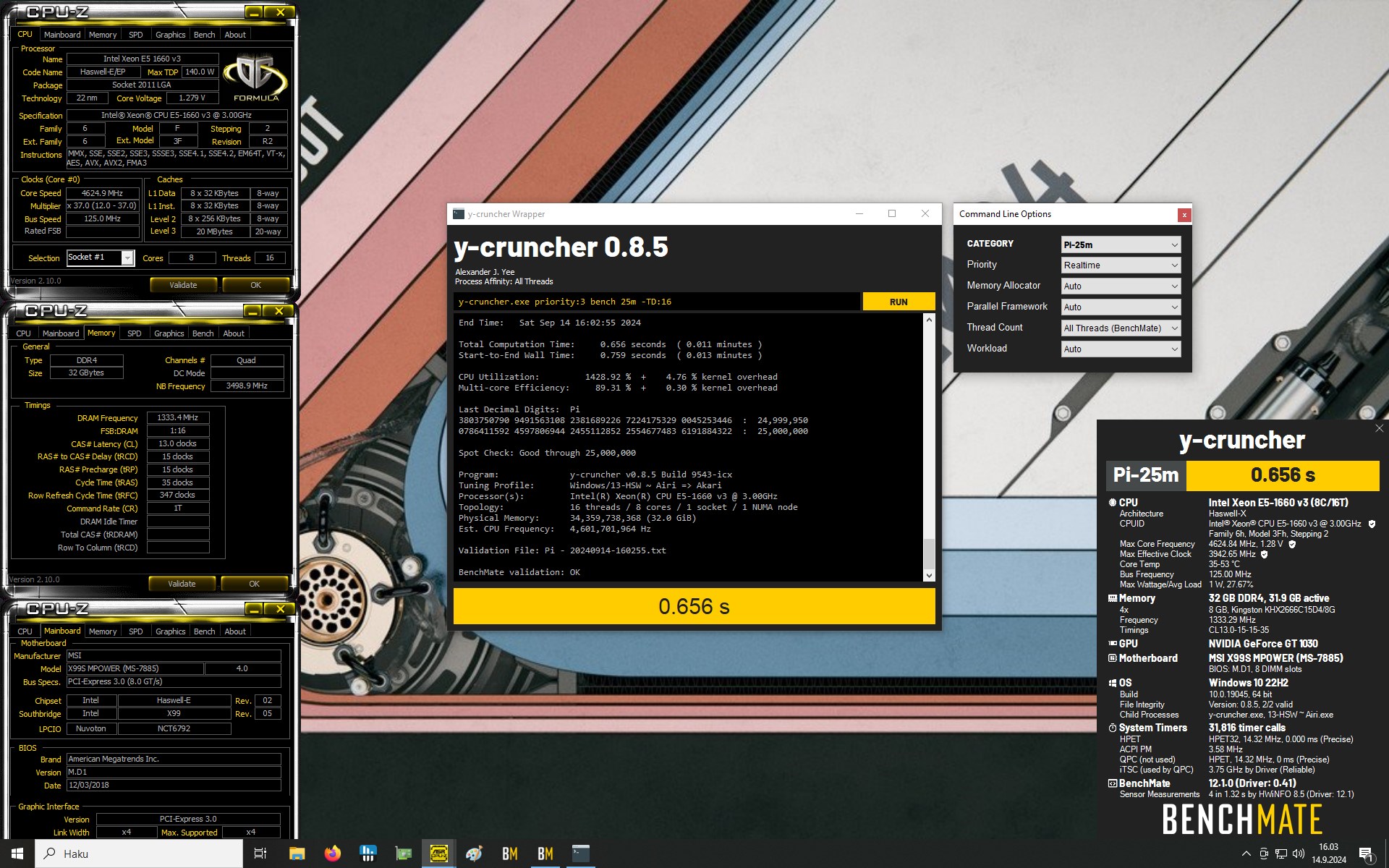1389x868 pixels.
Task: Click the shield beside Max Core Frequency
Action: coord(1292,544)
